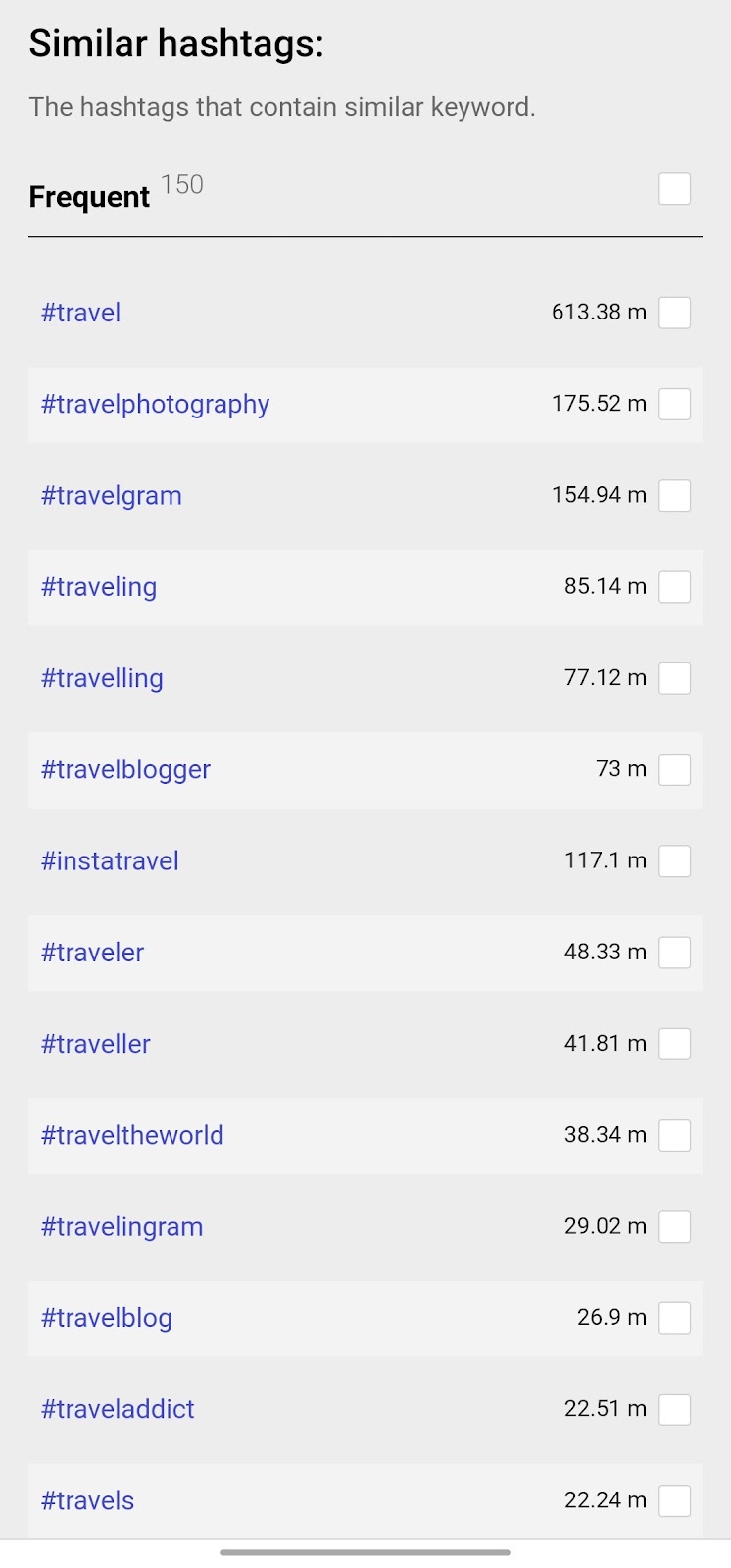Click the #travelgram link
This screenshot has height=1568, width=731.
tap(112, 496)
